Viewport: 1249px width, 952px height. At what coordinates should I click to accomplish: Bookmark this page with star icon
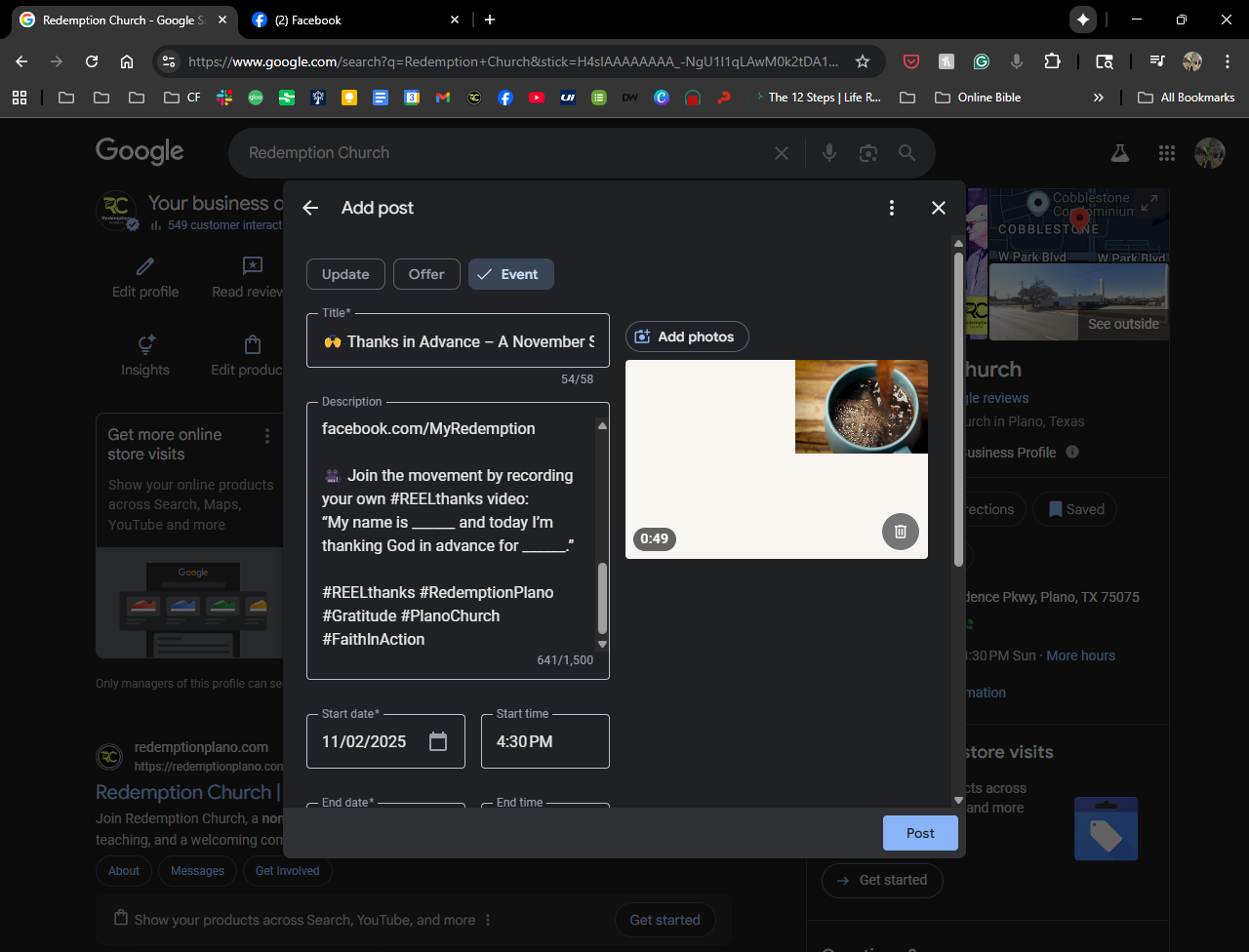point(863,61)
